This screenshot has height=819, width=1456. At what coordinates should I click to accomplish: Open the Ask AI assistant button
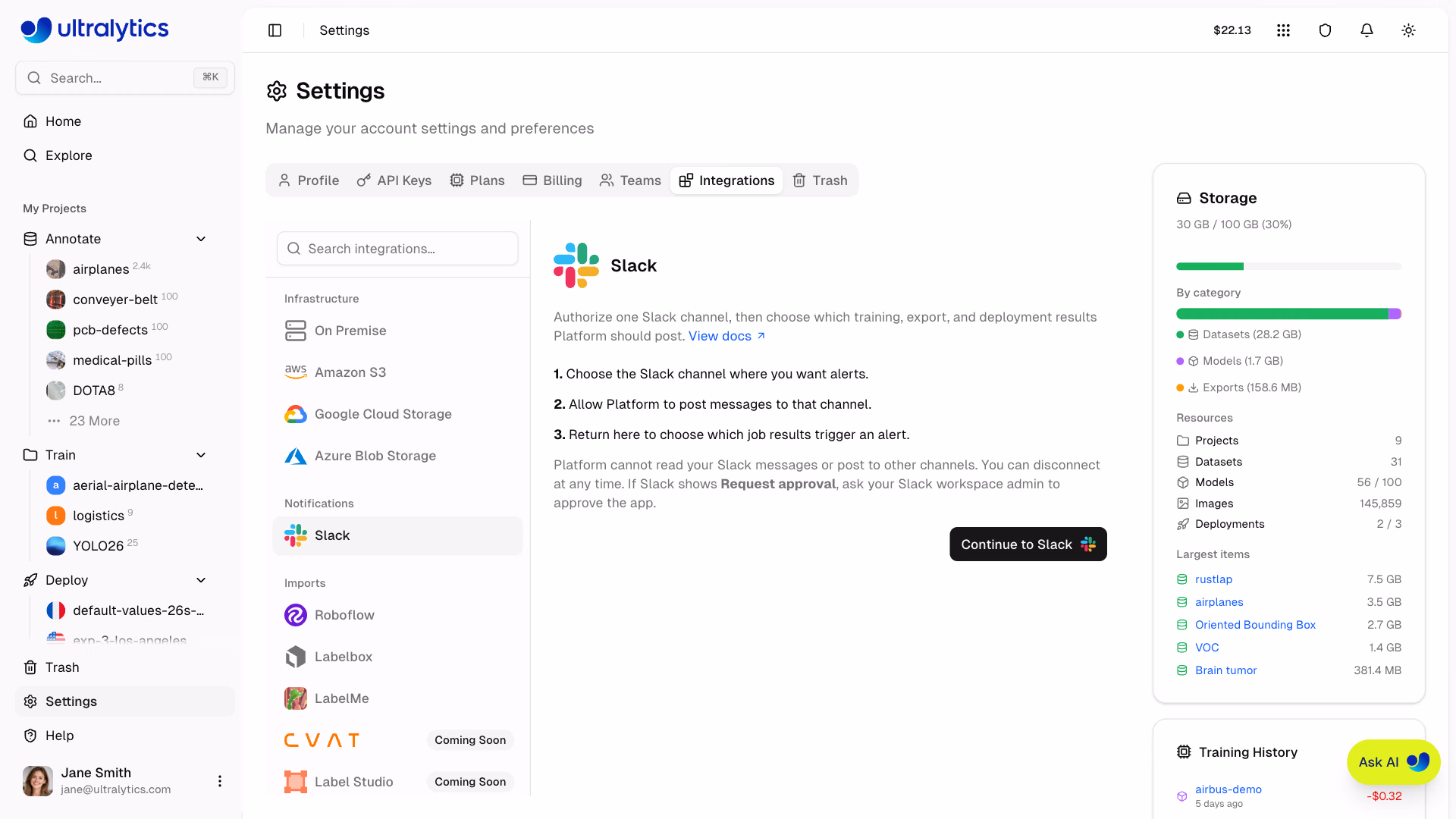[1393, 762]
